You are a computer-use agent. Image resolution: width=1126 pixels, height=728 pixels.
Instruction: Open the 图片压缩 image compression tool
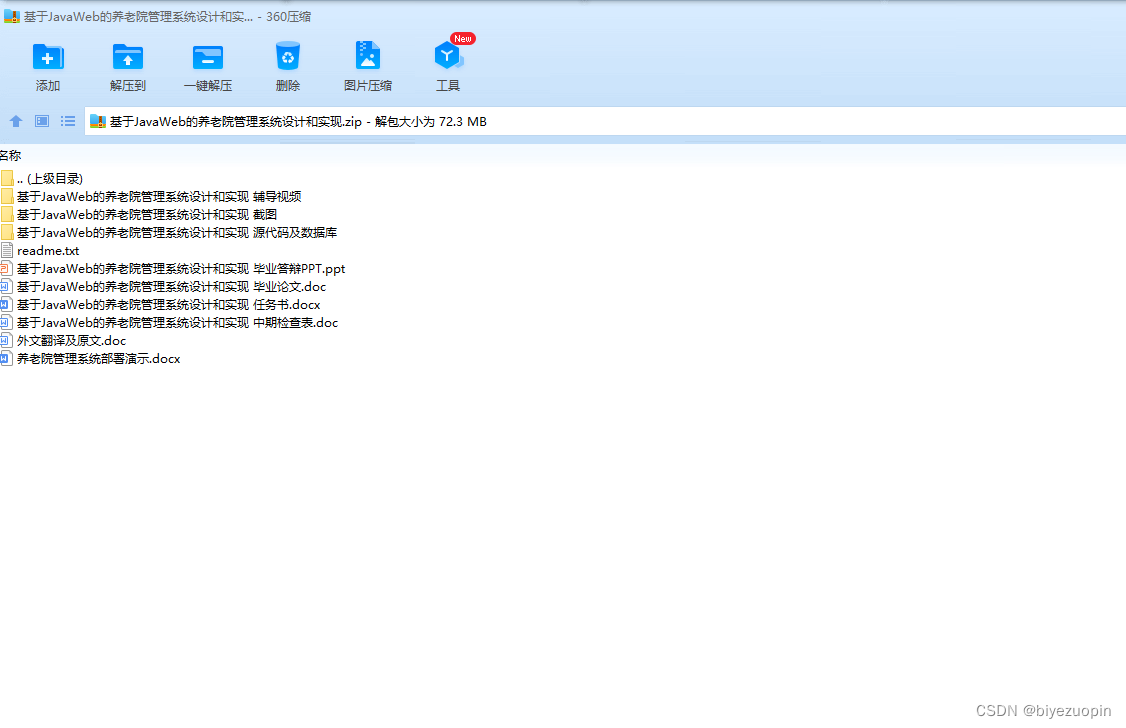click(x=368, y=56)
